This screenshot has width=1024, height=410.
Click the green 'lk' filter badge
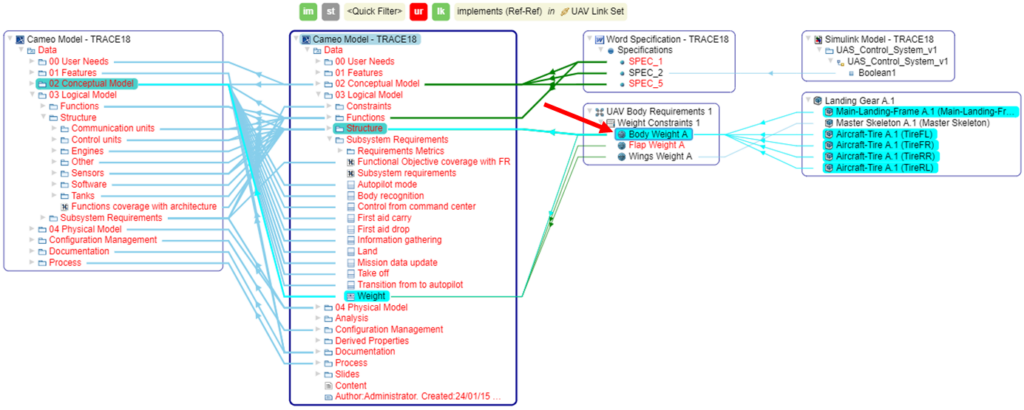[x=440, y=11]
